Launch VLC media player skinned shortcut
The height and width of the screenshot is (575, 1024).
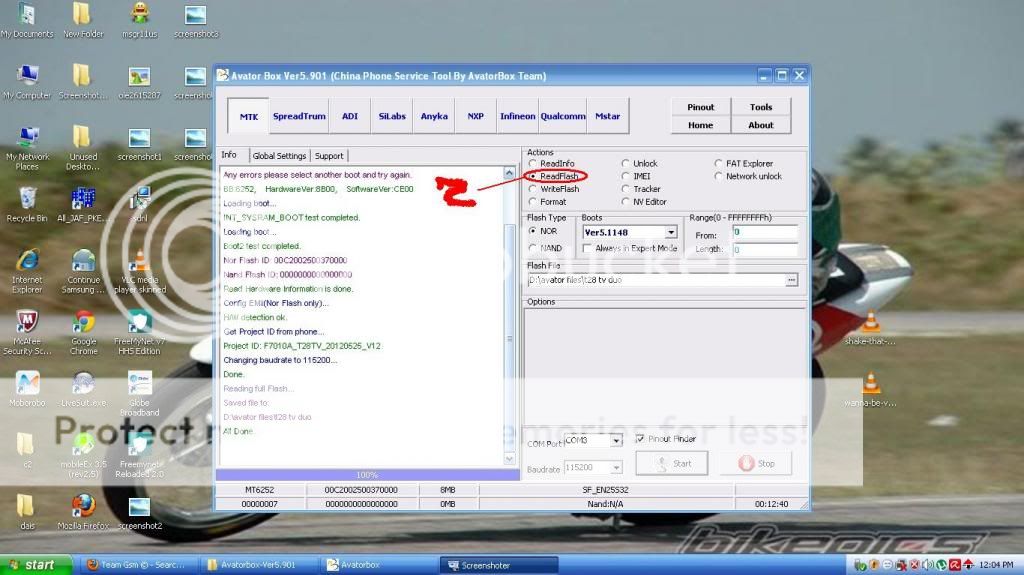click(x=139, y=271)
